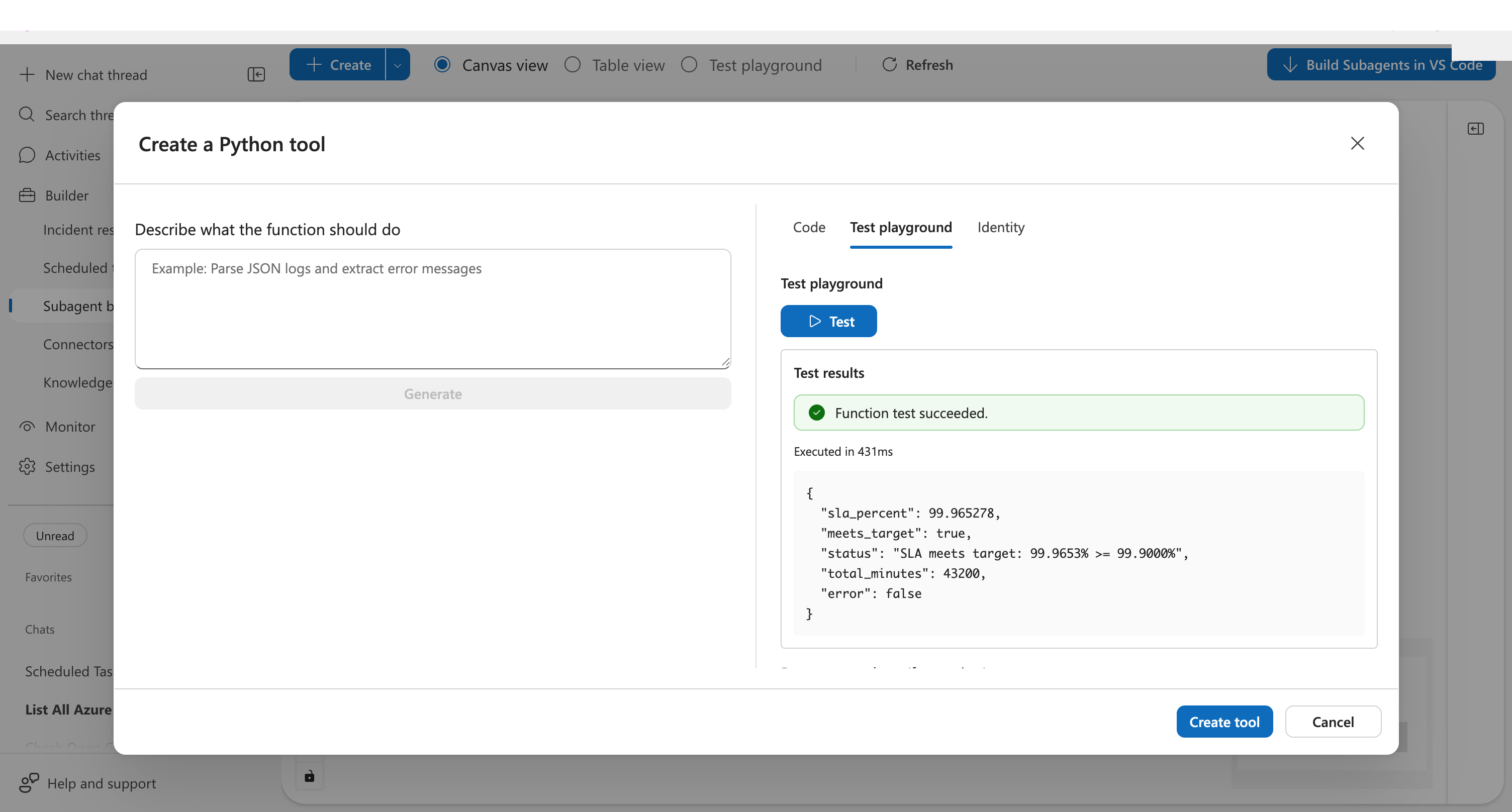Image resolution: width=1512 pixels, height=812 pixels.
Task: Open the List All Azure chat thread
Action: click(x=68, y=709)
